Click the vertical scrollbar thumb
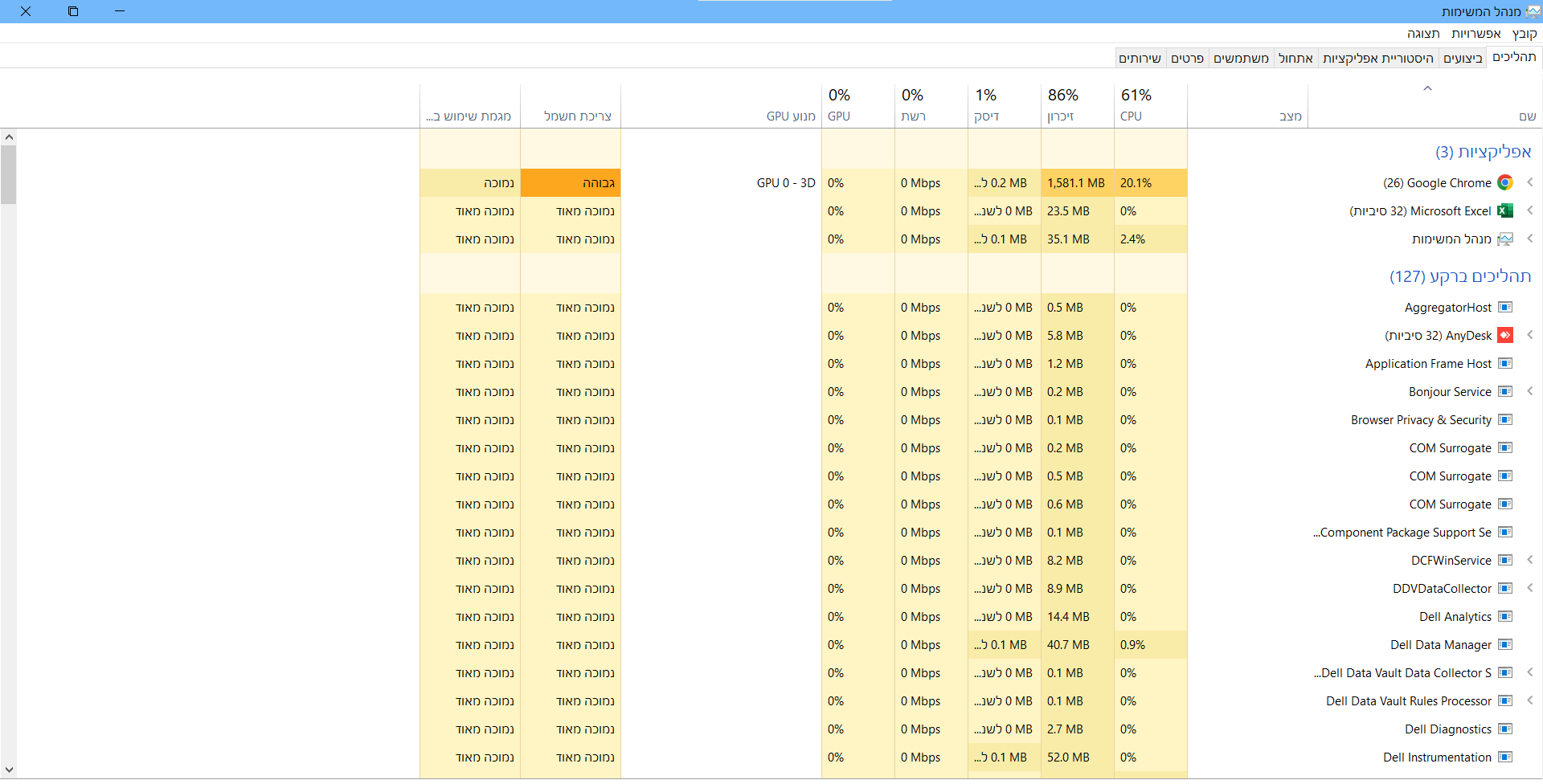This screenshot has width=1543, height=784. tap(9, 174)
